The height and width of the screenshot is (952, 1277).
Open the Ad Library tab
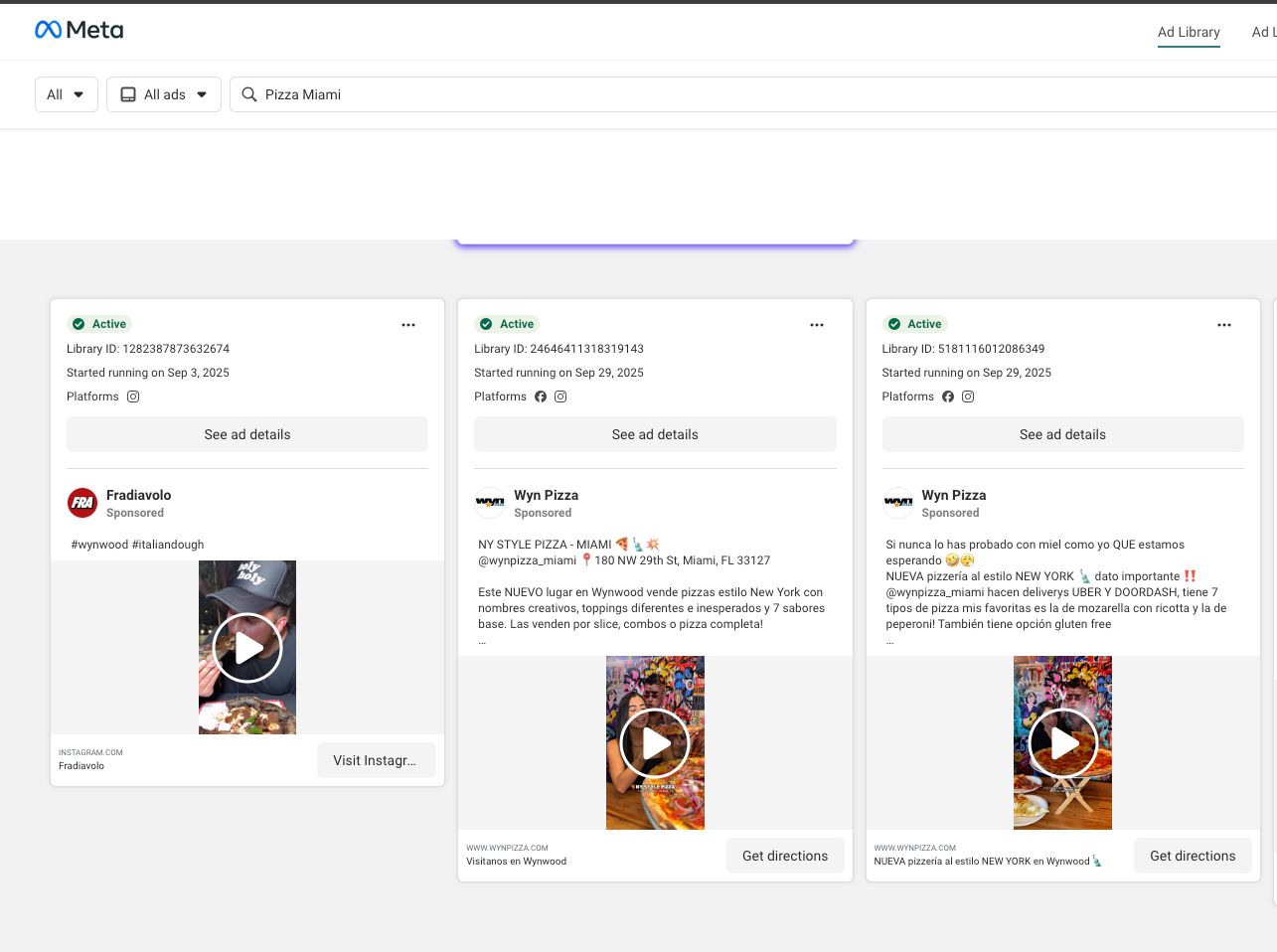pyautogui.click(x=1189, y=32)
